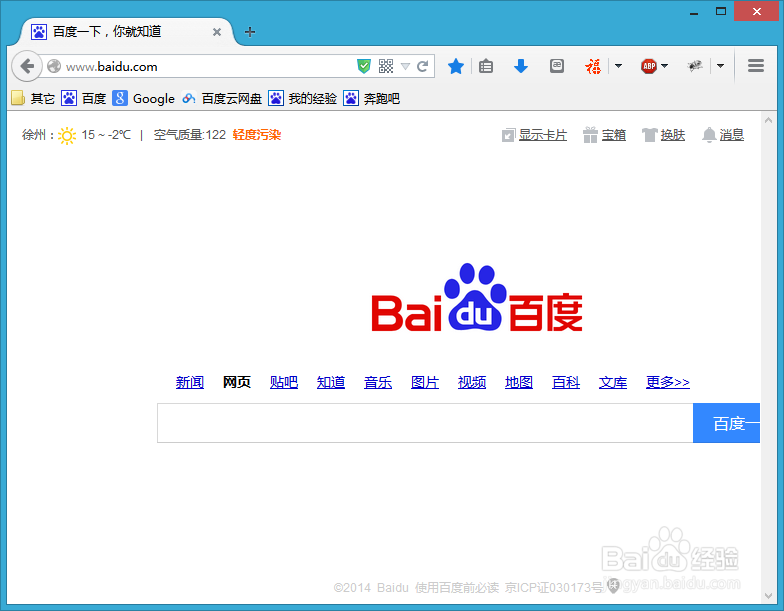The image size is (784, 611).
Task: Open the downloads arrow icon
Action: click(x=521, y=66)
